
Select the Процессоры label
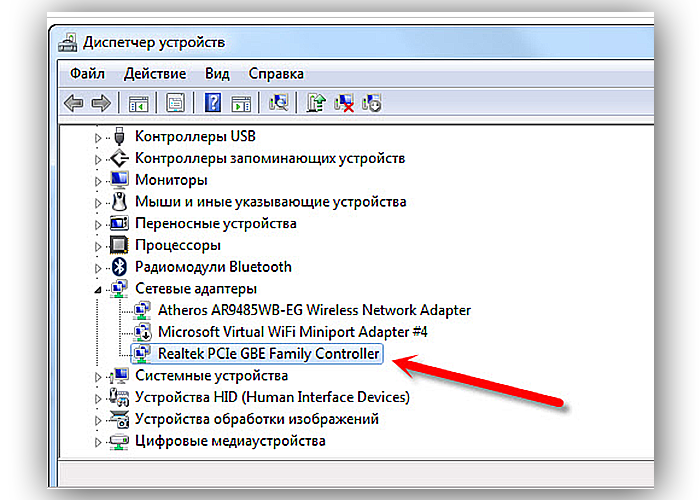coord(178,245)
